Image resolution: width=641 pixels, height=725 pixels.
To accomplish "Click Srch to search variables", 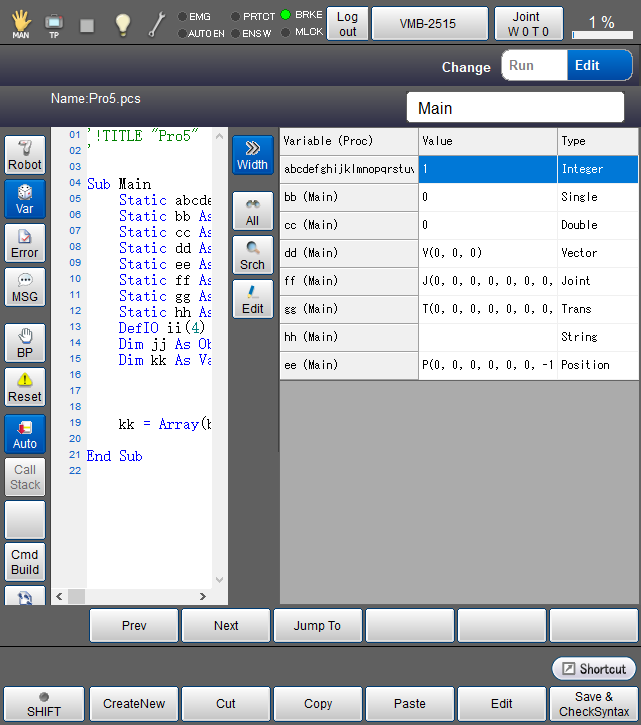I will [252, 255].
